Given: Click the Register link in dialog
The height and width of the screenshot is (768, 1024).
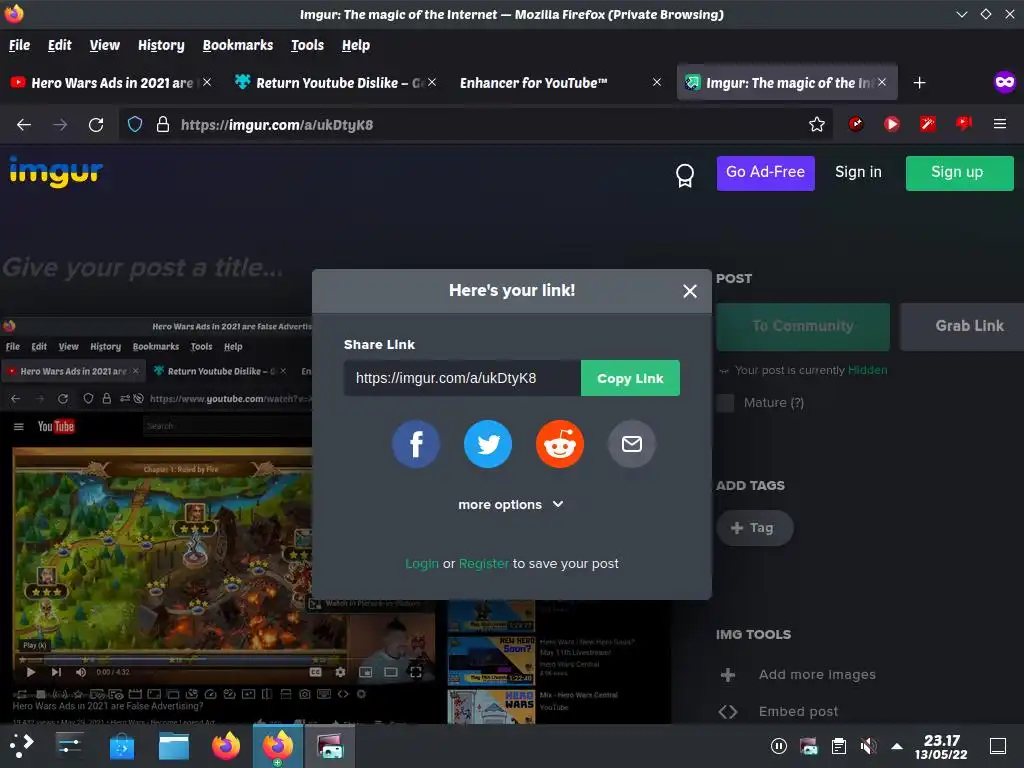Looking at the screenshot, I should tap(483, 564).
